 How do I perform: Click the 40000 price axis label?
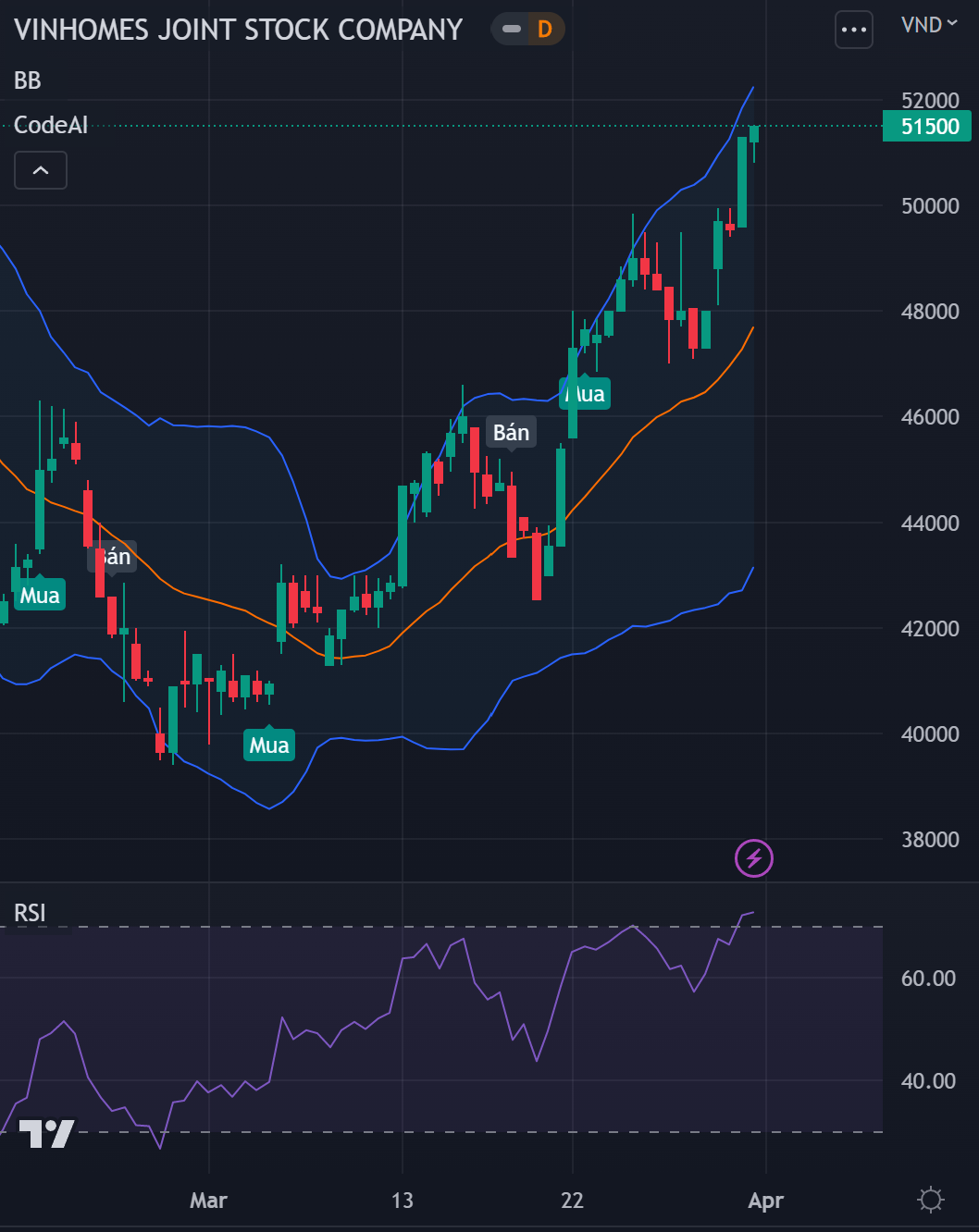tap(930, 733)
